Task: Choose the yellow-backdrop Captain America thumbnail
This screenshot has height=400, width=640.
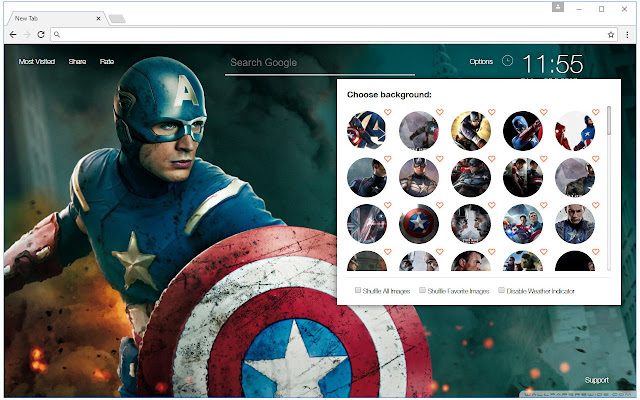Action: point(471,131)
